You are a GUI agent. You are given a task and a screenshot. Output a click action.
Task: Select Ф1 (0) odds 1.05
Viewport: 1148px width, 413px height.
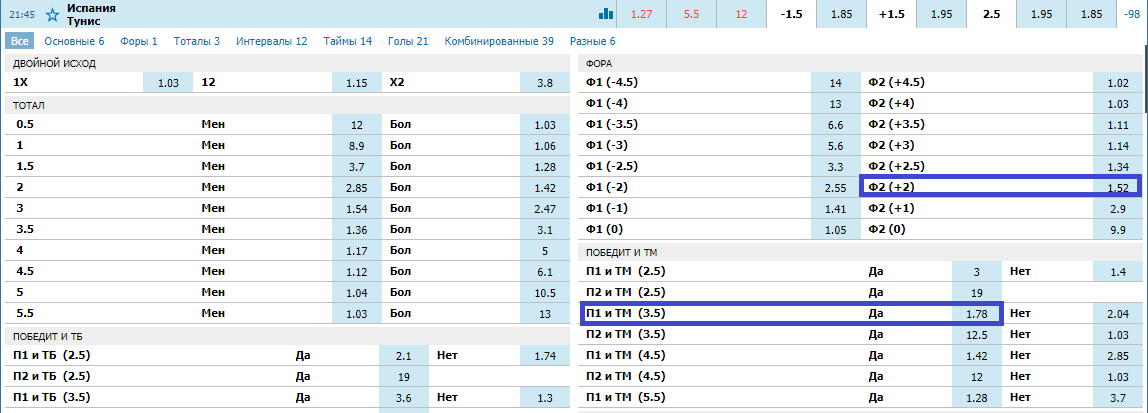836,230
